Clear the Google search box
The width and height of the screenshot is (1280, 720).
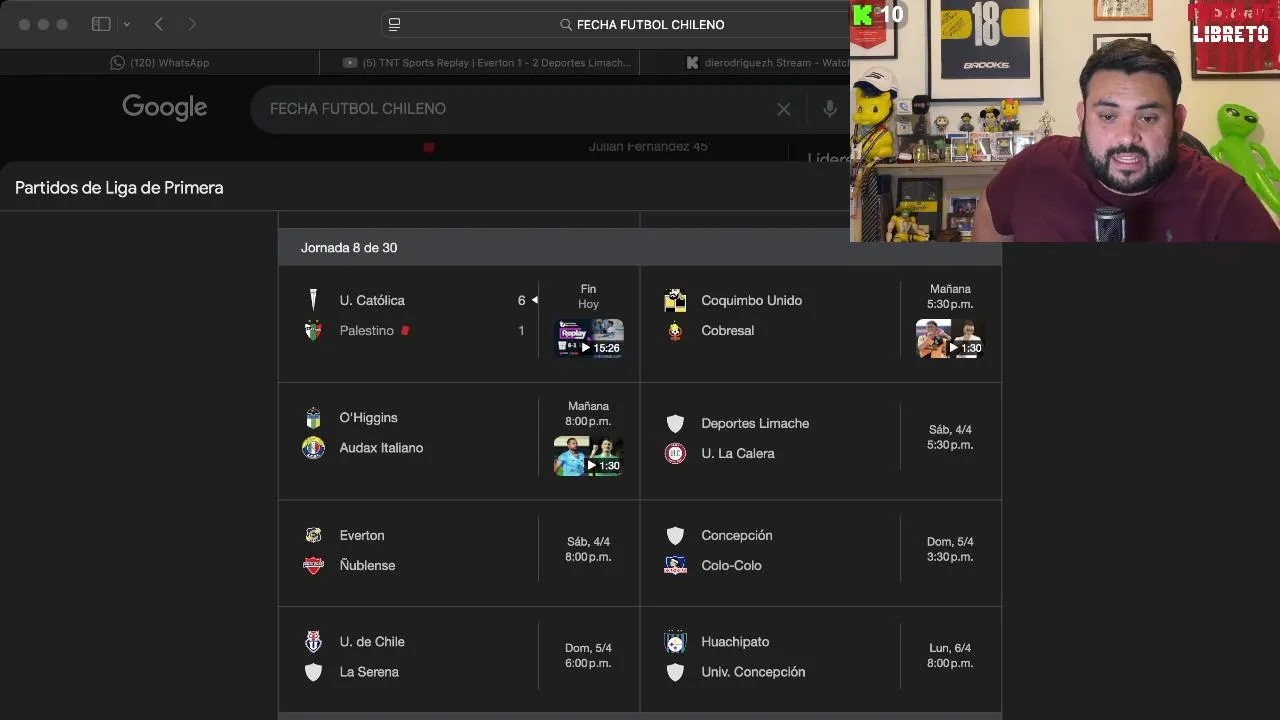point(784,109)
